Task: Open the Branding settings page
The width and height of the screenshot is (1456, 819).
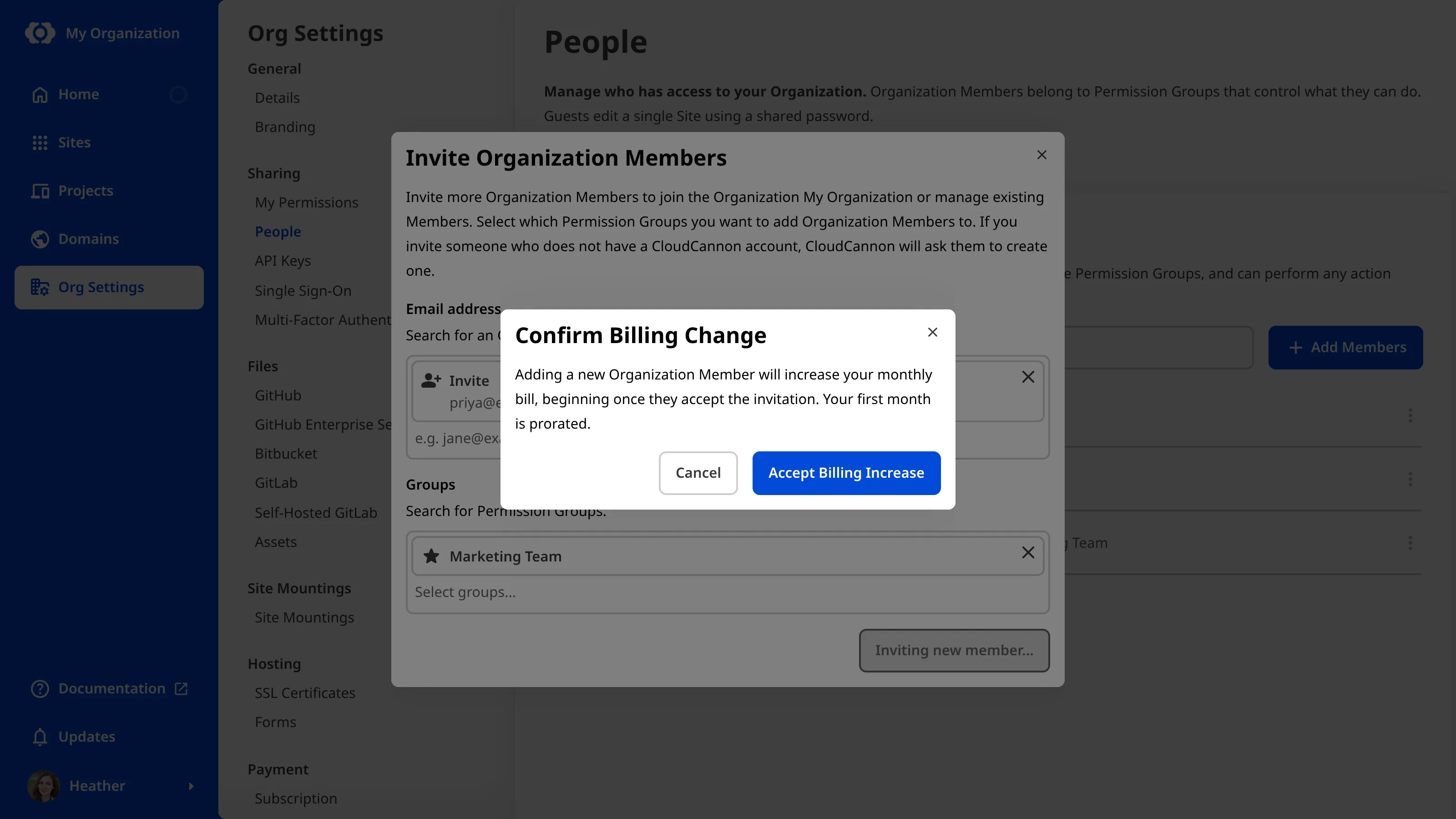Action: pyautogui.click(x=285, y=127)
